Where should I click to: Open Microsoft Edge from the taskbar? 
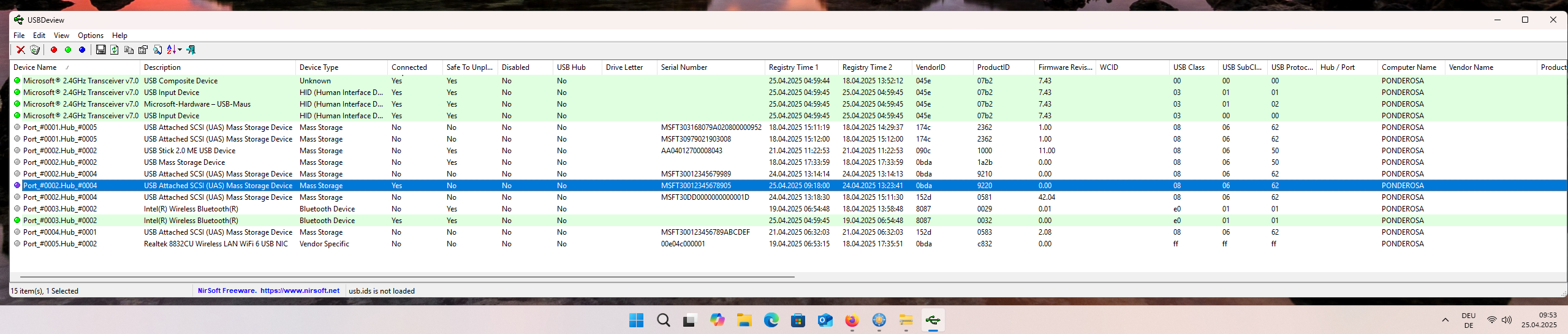click(x=771, y=321)
